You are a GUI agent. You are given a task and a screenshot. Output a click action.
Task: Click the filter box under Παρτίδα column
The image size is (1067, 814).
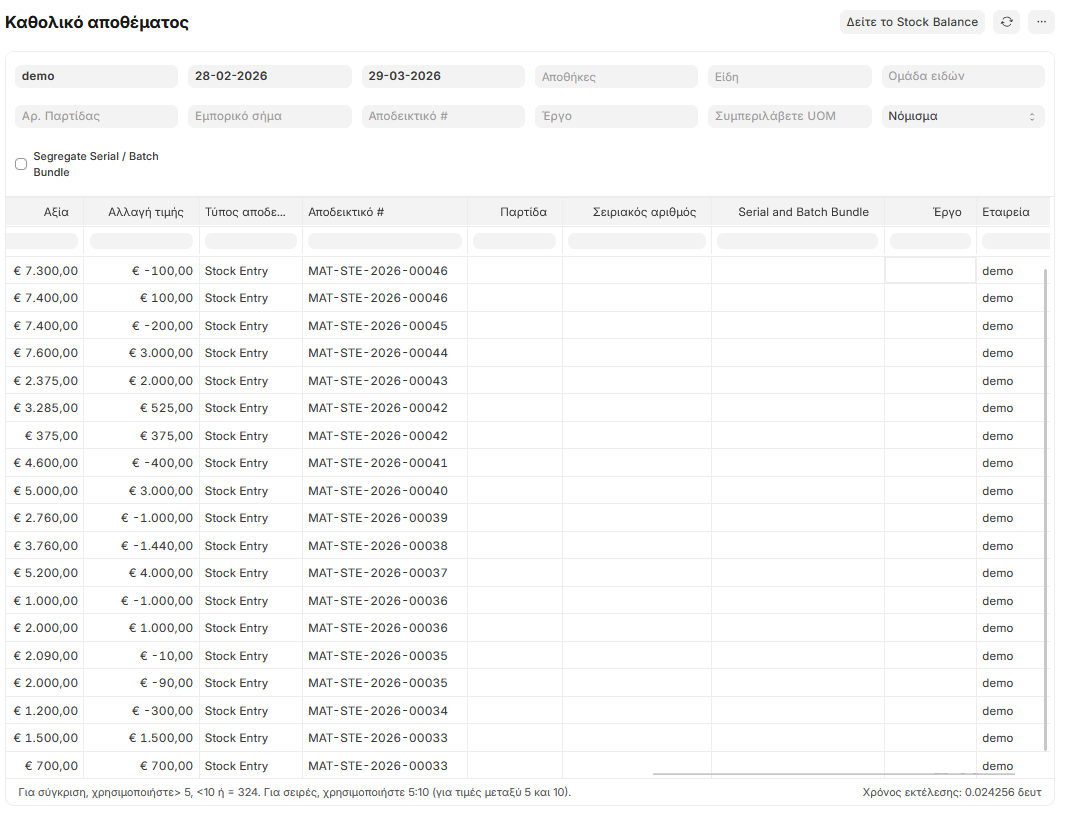(514, 241)
